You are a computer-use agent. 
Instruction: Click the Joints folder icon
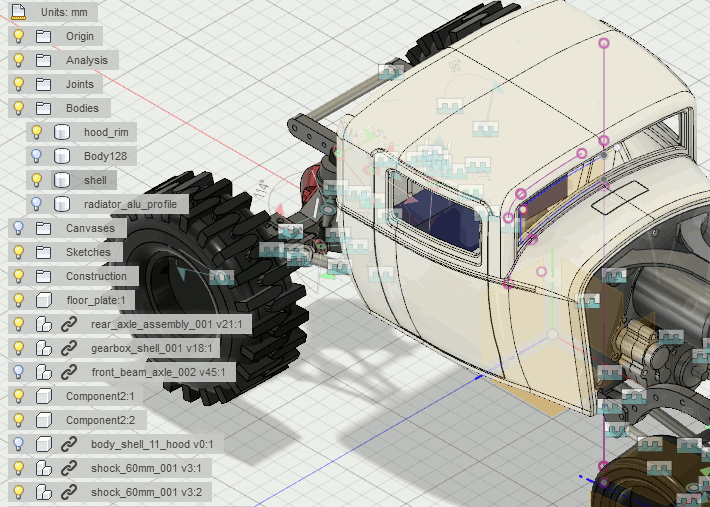(x=43, y=84)
